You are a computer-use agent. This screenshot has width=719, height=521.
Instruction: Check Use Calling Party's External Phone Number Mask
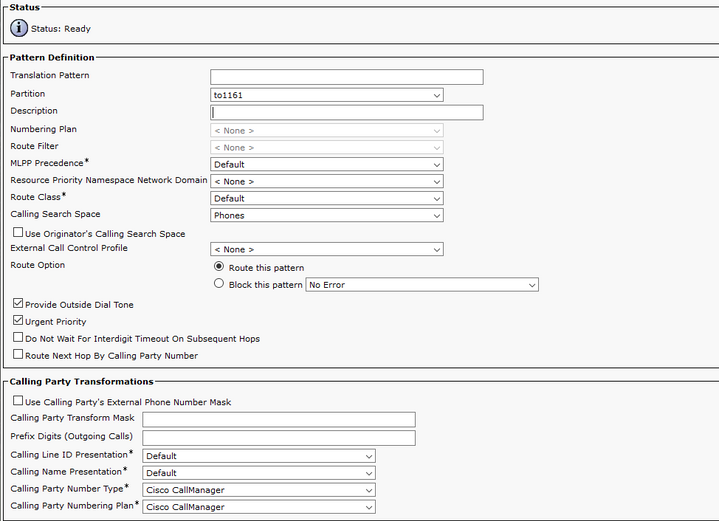pyautogui.click(x=18, y=400)
